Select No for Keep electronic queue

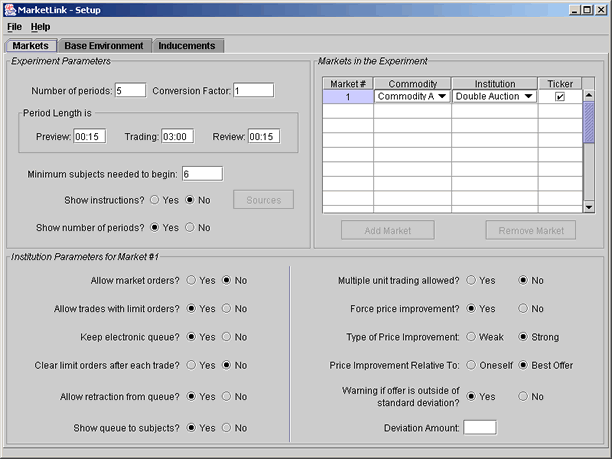(x=226, y=337)
